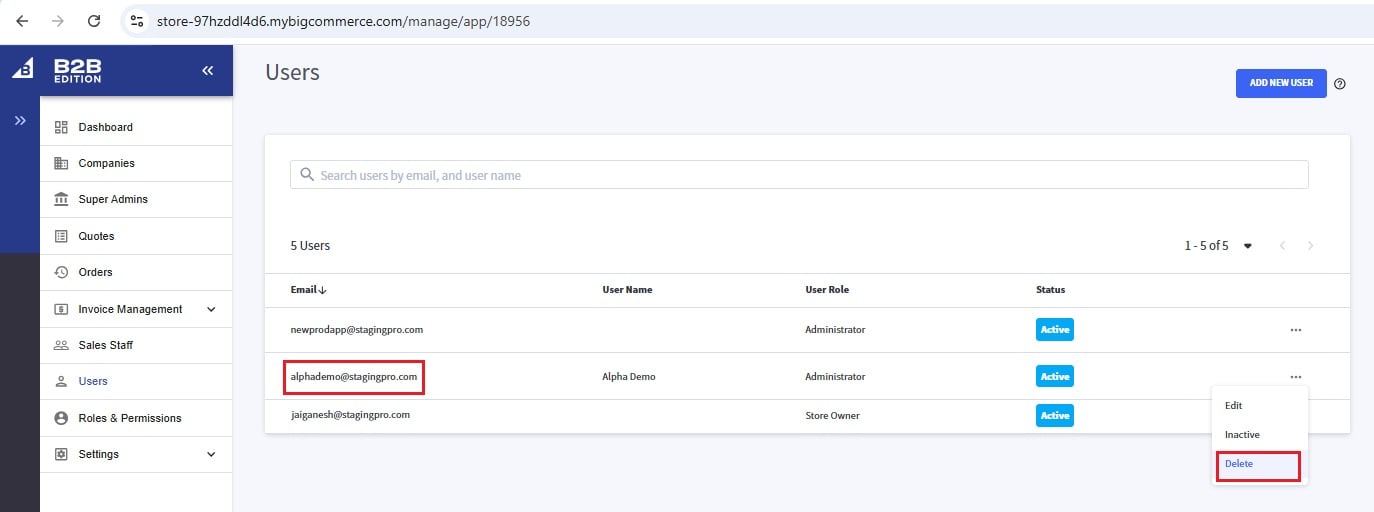Image resolution: width=1374 pixels, height=512 pixels.
Task: Click email alphademo@stagingpro.com
Action: (353, 377)
